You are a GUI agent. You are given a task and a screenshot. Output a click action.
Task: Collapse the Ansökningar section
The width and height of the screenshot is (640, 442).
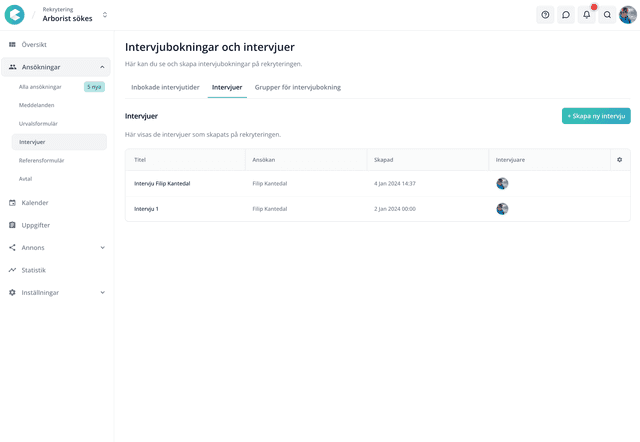pyautogui.click(x=102, y=67)
